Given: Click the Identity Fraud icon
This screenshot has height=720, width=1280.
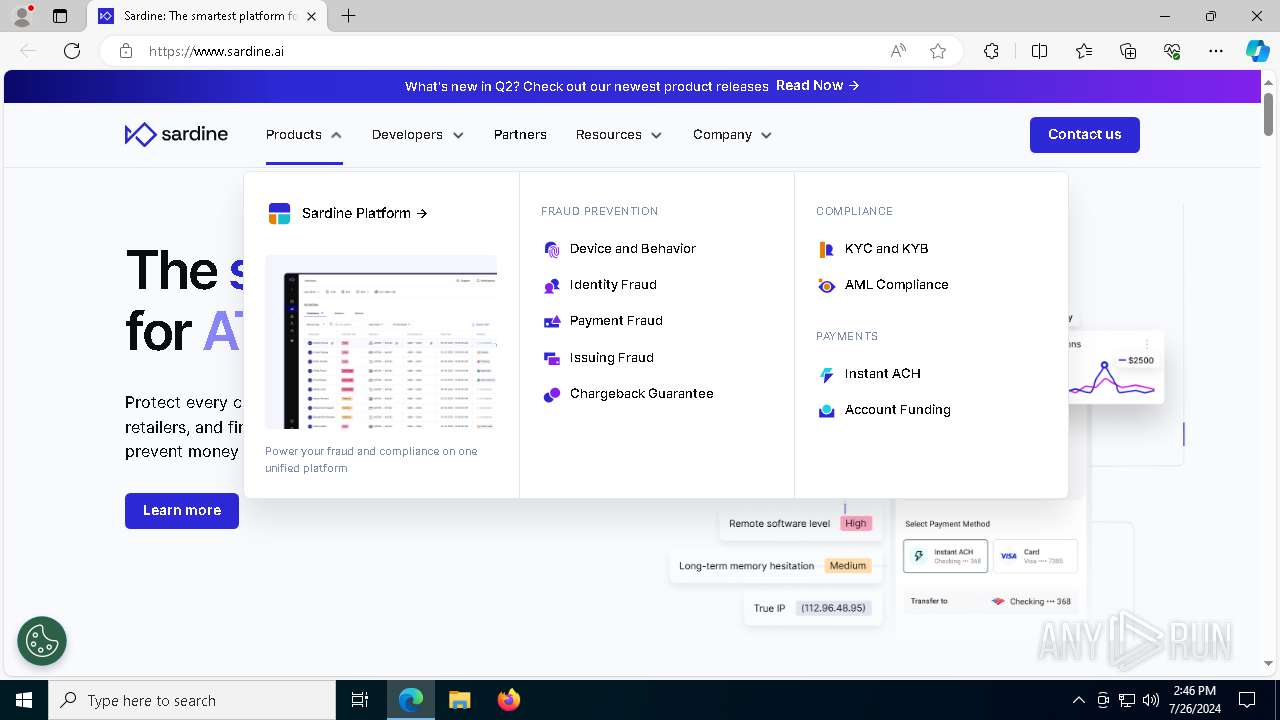Looking at the screenshot, I should click(x=551, y=285).
